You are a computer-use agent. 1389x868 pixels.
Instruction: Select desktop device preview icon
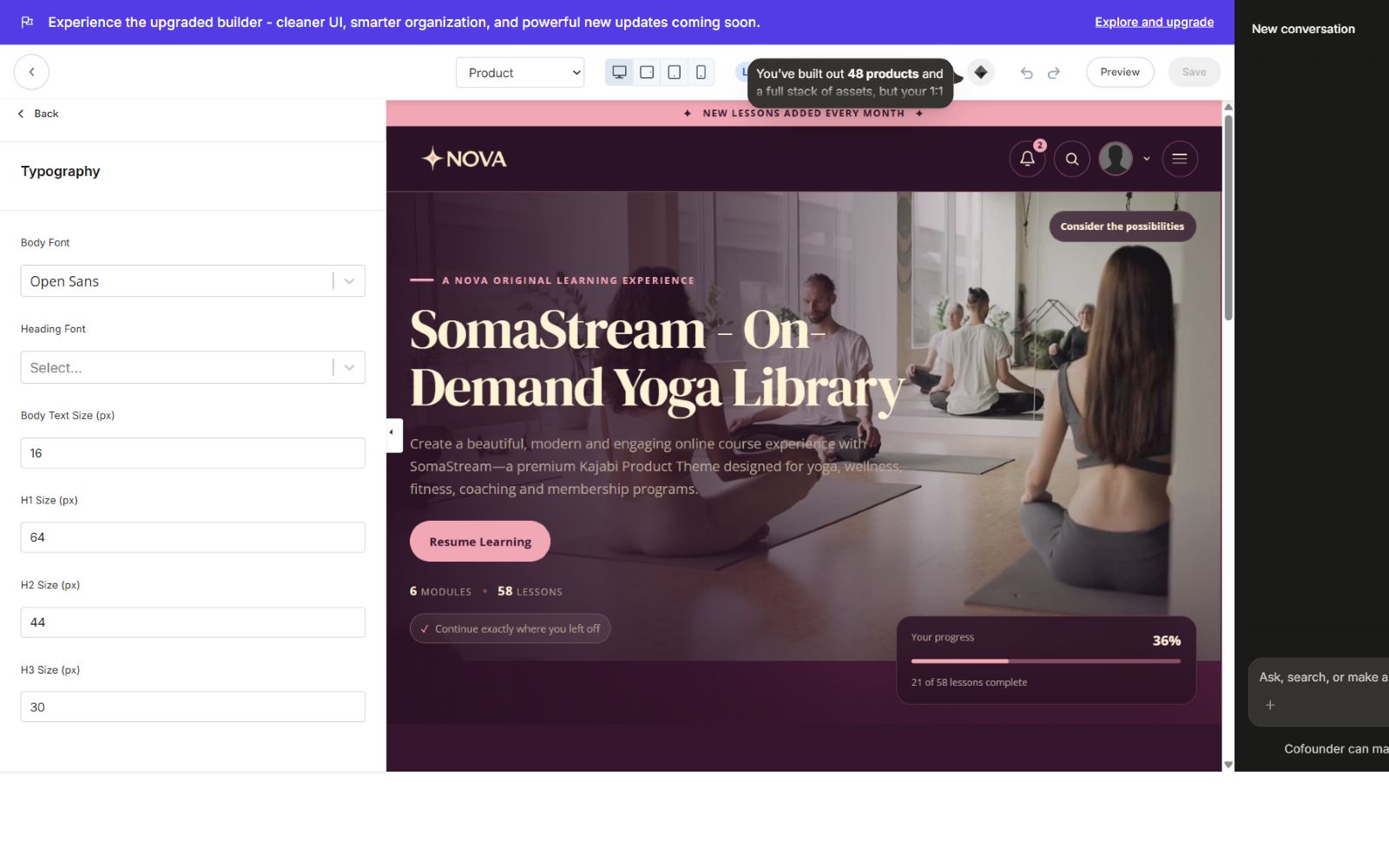pyautogui.click(x=619, y=72)
